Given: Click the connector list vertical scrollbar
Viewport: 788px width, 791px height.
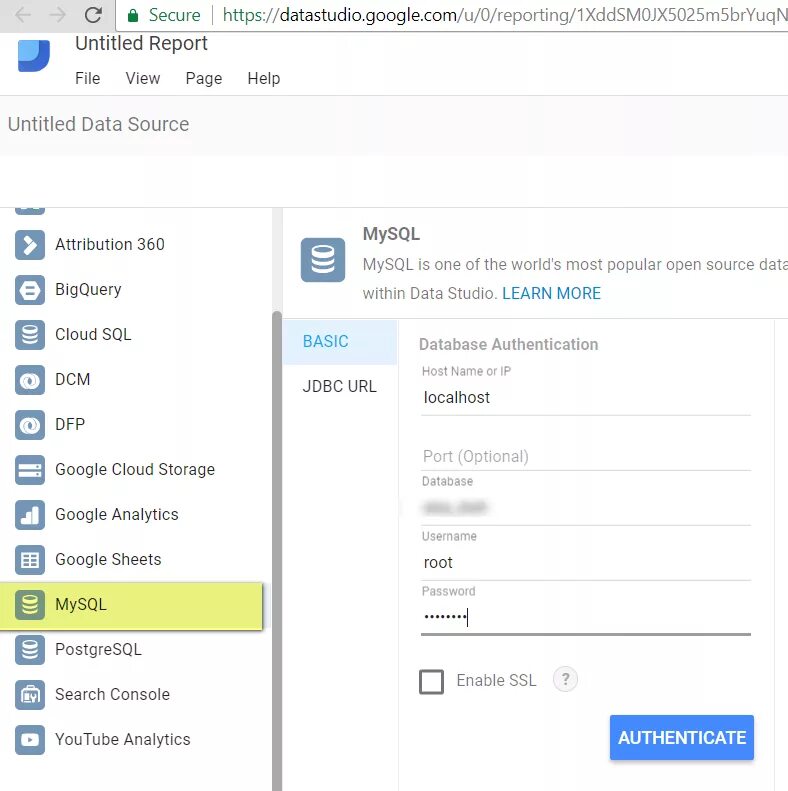Looking at the screenshot, I should (276, 550).
